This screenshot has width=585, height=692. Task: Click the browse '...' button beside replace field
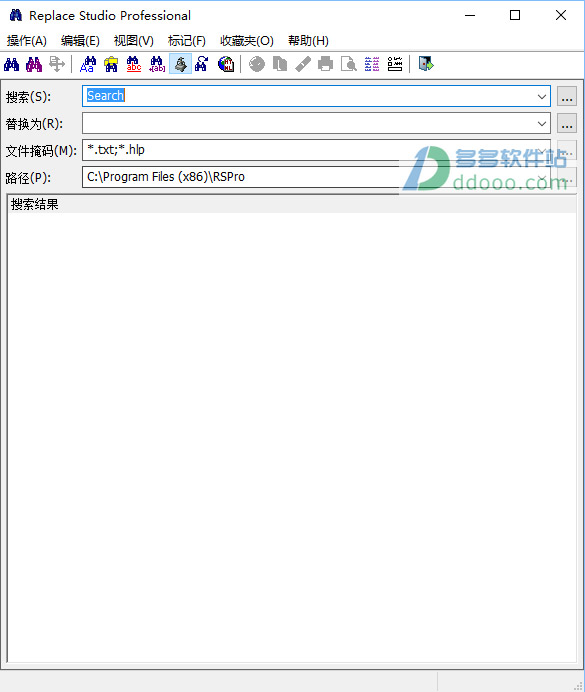[567, 124]
